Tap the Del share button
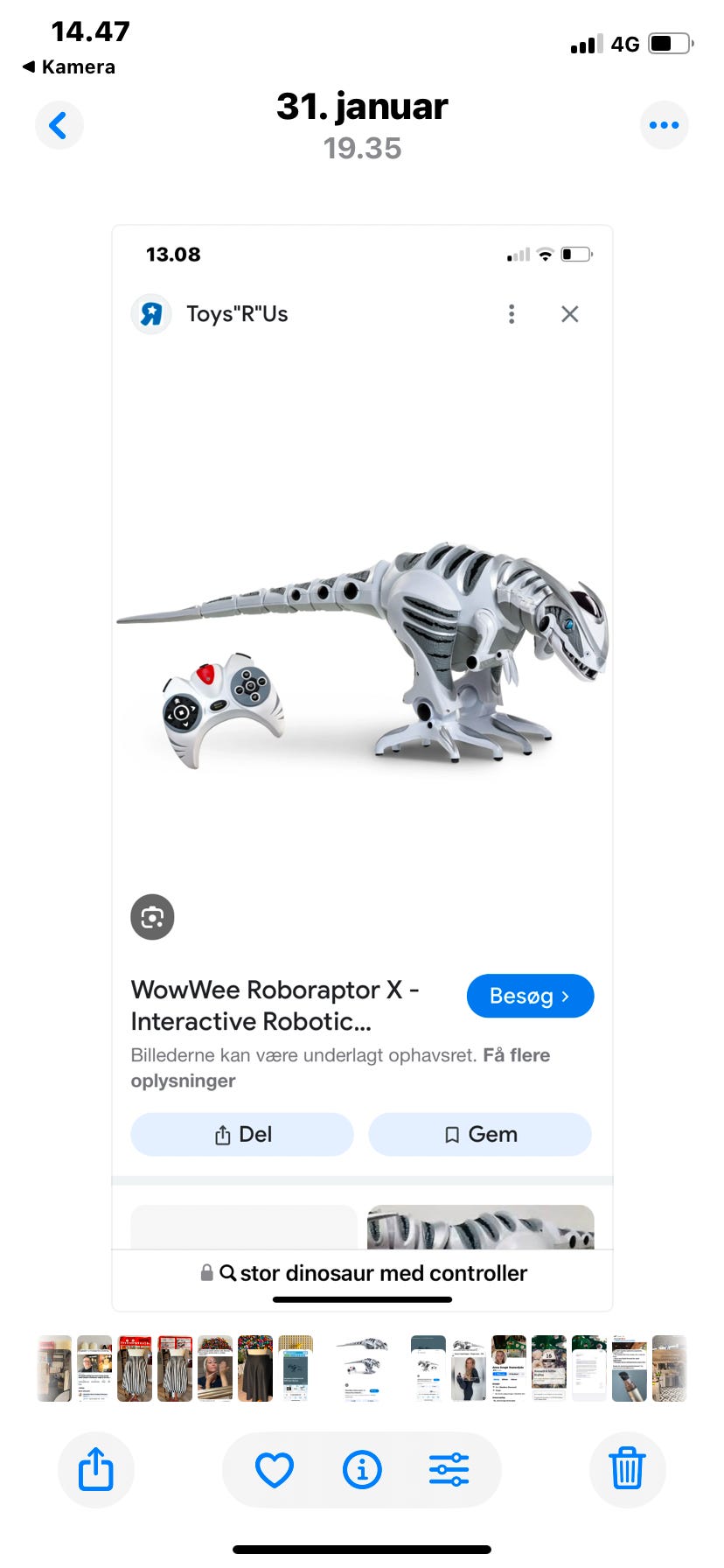This screenshot has width=724, height=1568. pos(242,1134)
